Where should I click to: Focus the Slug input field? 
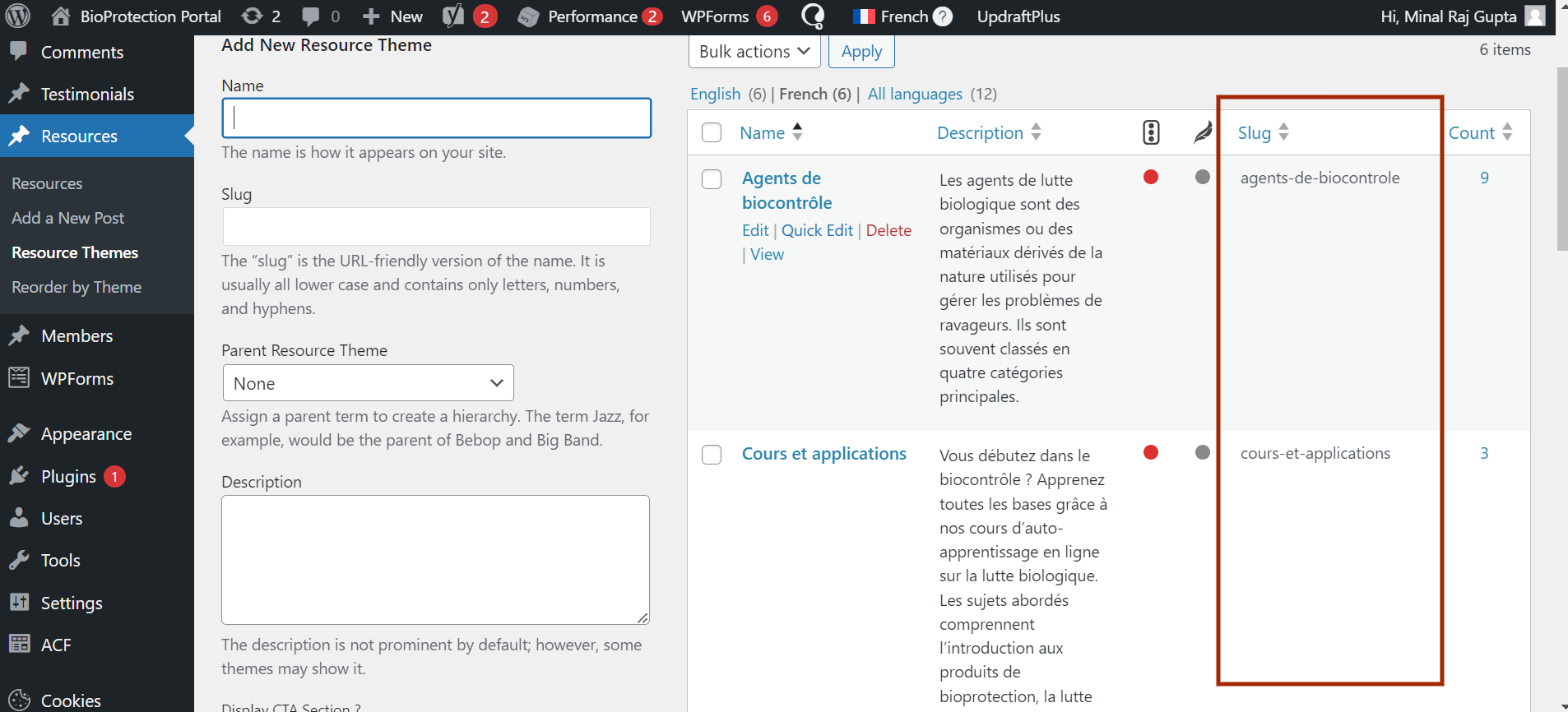click(436, 226)
